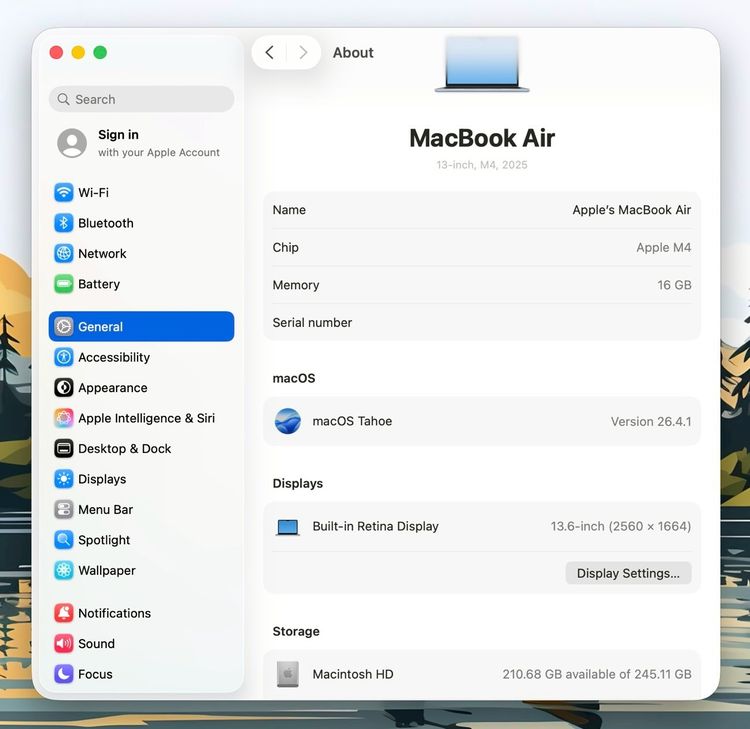Select the General gear icon
This screenshot has height=729, width=750.
64,327
